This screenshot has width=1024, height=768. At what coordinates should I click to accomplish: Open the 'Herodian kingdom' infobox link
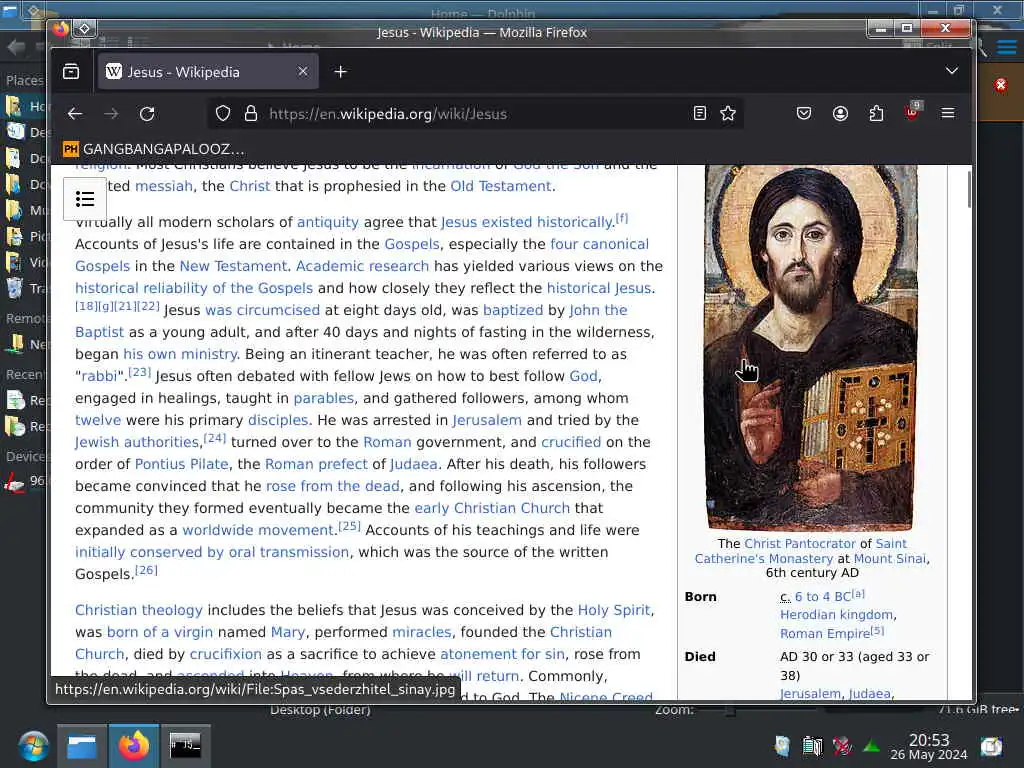[836, 615]
